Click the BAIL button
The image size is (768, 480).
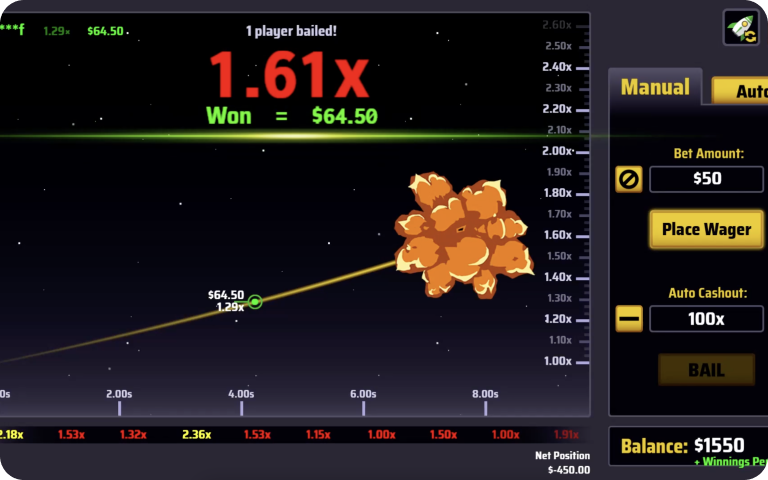(706, 370)
